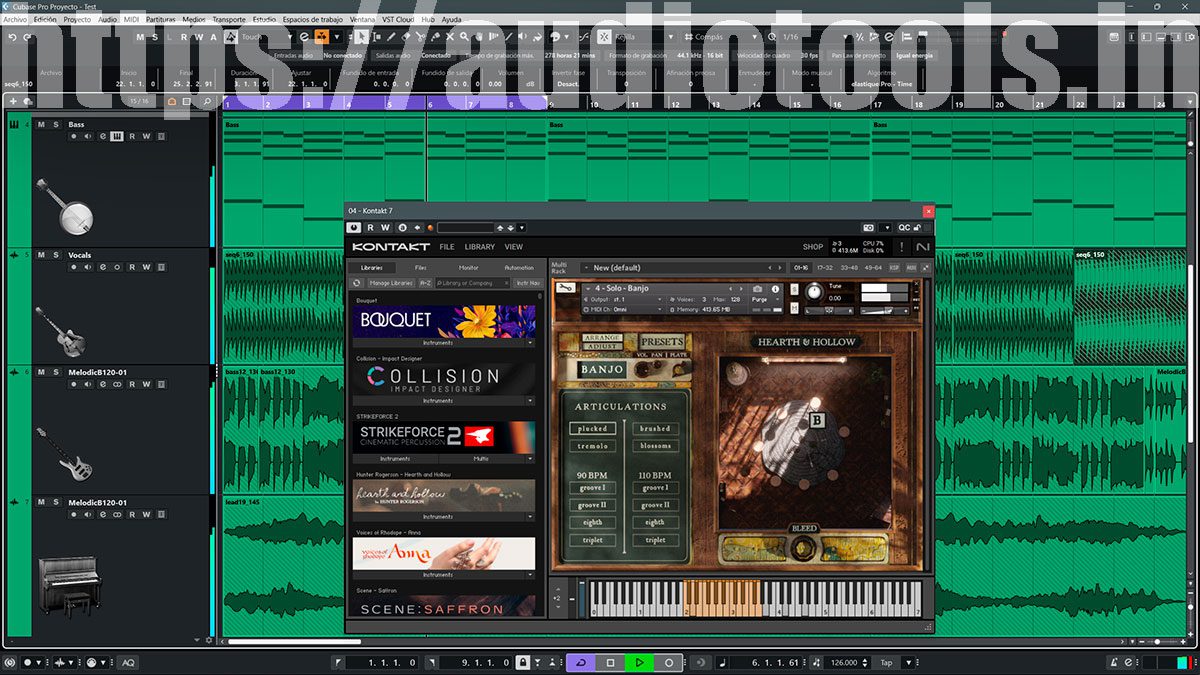Toggle the purple Cycle loop button

tap(581, 662)
